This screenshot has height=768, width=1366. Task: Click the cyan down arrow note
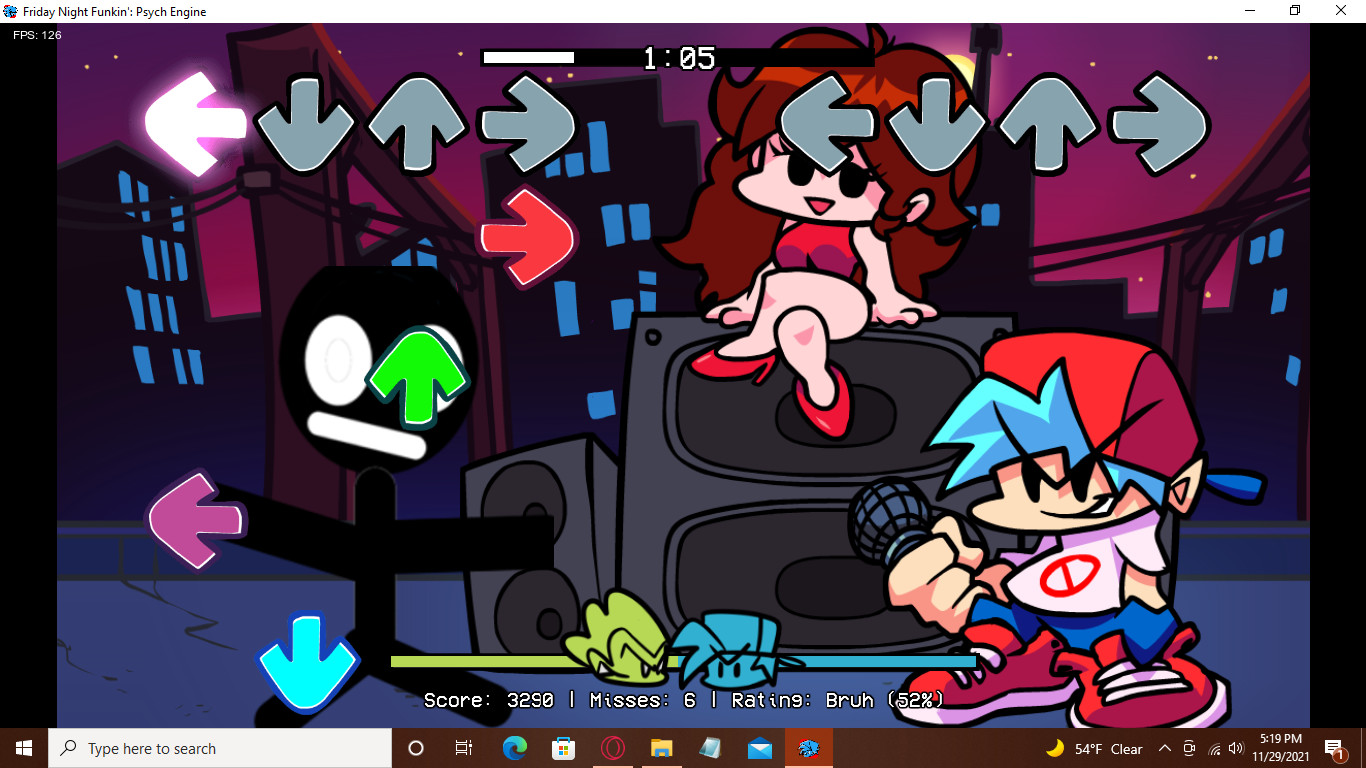click(x=306, y=662)
